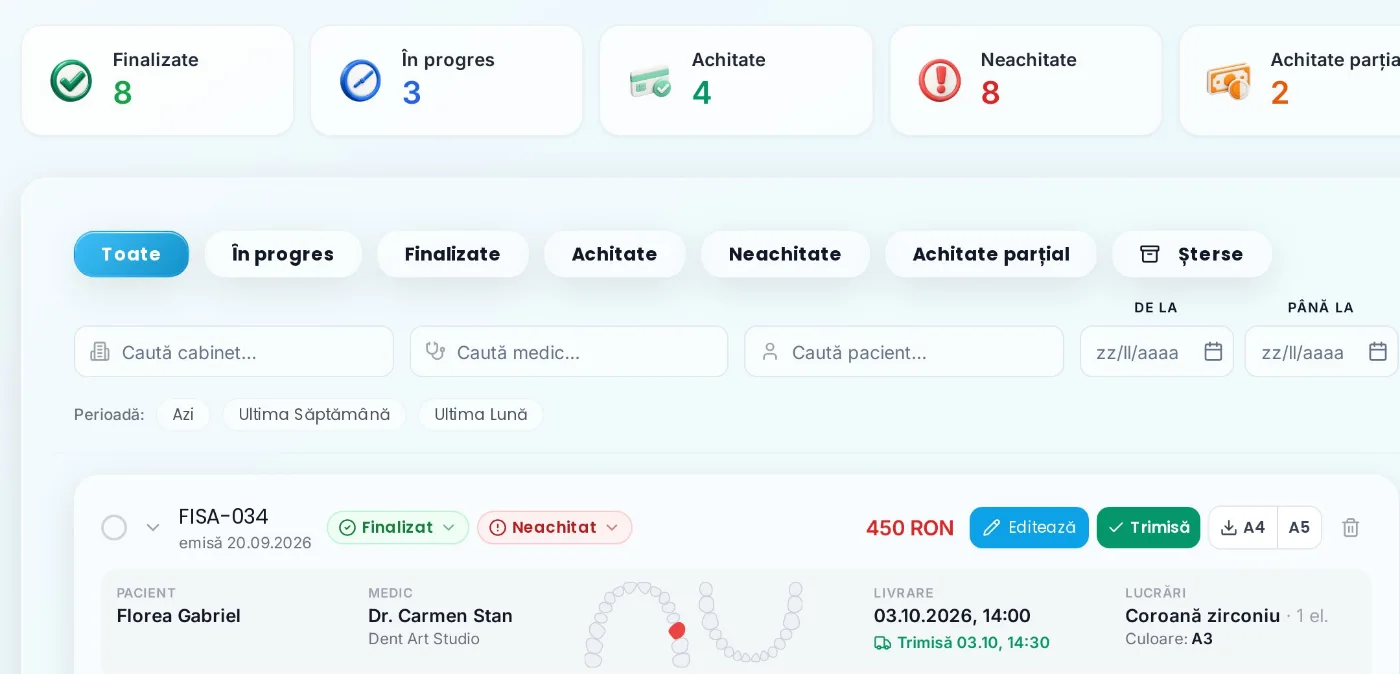
Task: Focus the Caută medic search field
Action: tap(569, 352)
